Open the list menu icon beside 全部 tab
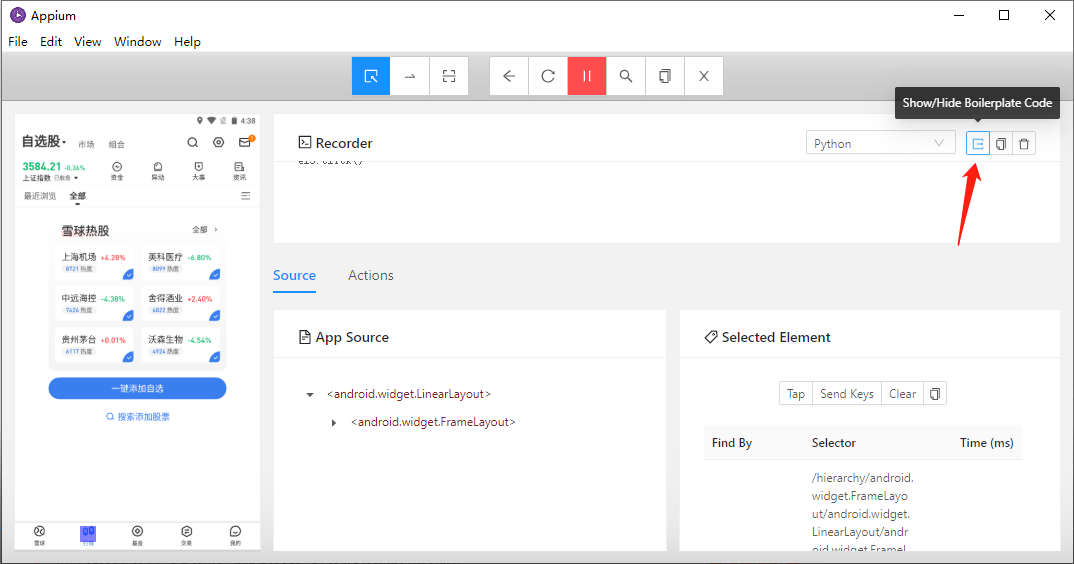The image size is (1074, 564). [x=245, y=196]
